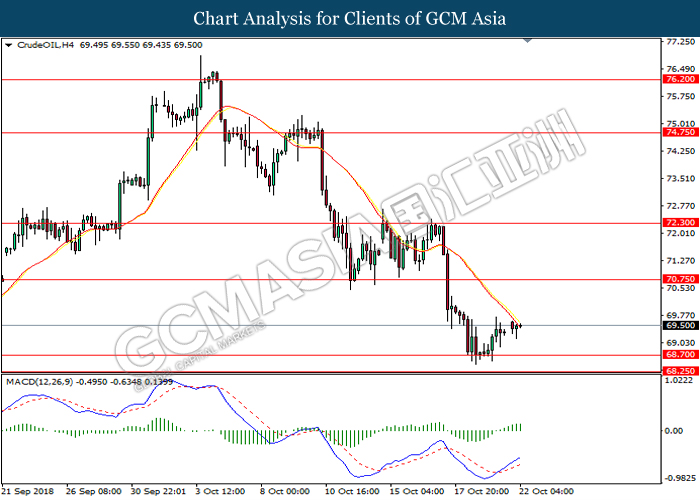Click the chart shift triangle marker
The height and width of the screenshot is (500, 700).
[527, 41]
